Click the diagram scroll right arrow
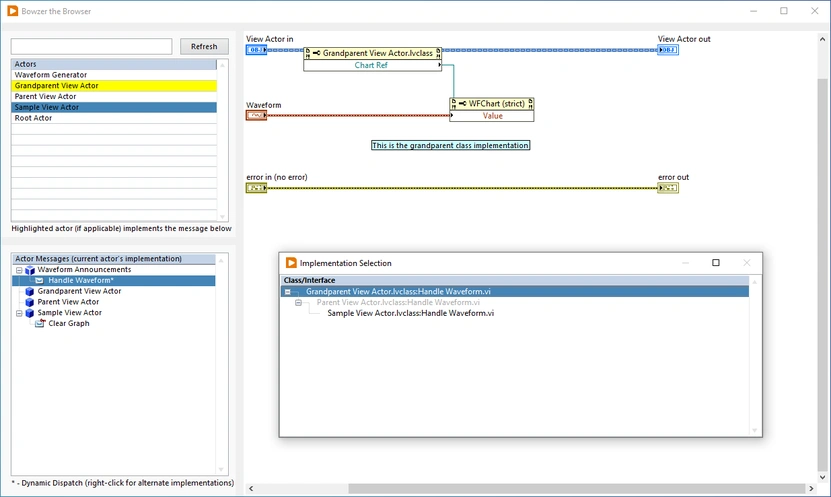The image size is (831, 497). click(x=811, y=489)
